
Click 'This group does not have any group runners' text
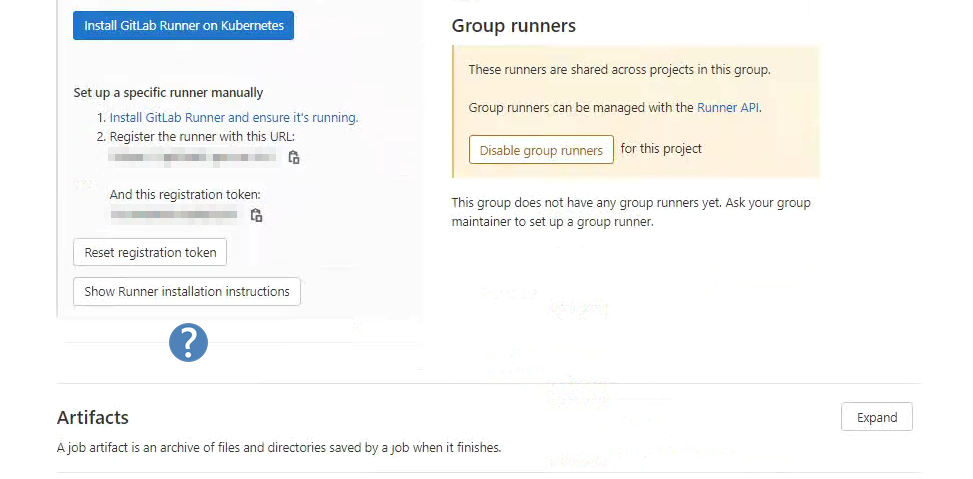click(x=631, y=212)
